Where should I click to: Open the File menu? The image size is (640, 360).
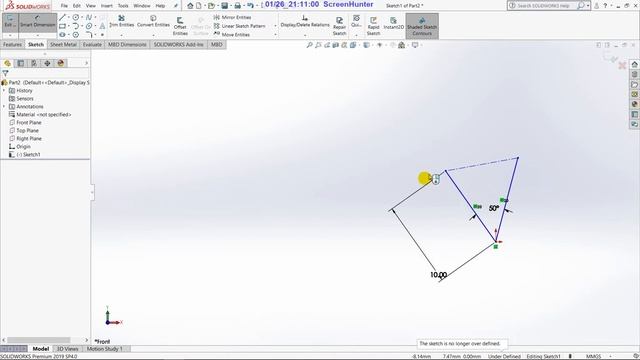[x=64, y=6]
